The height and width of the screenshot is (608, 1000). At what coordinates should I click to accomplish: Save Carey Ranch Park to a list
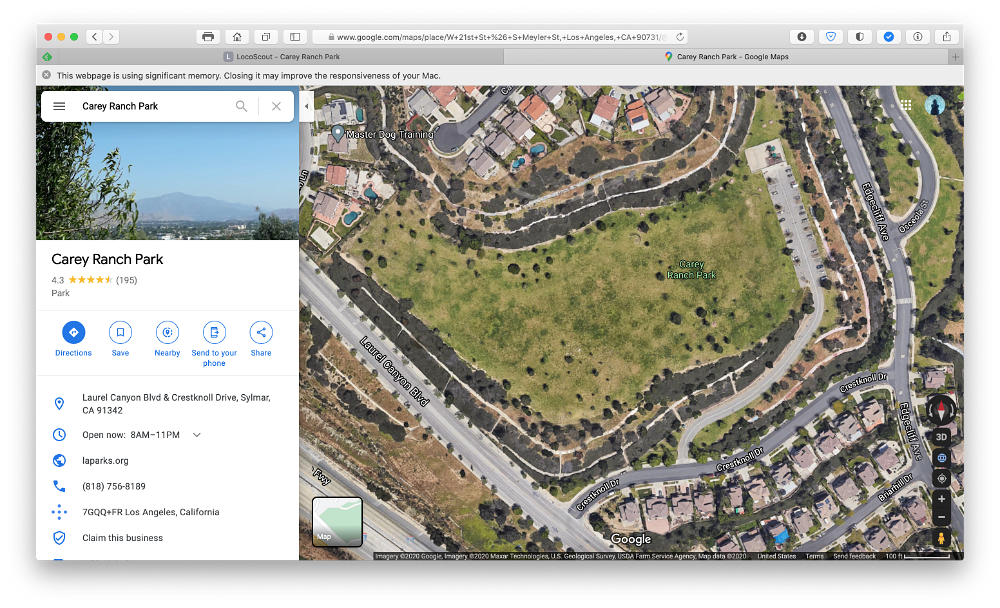tap(121, 332)
